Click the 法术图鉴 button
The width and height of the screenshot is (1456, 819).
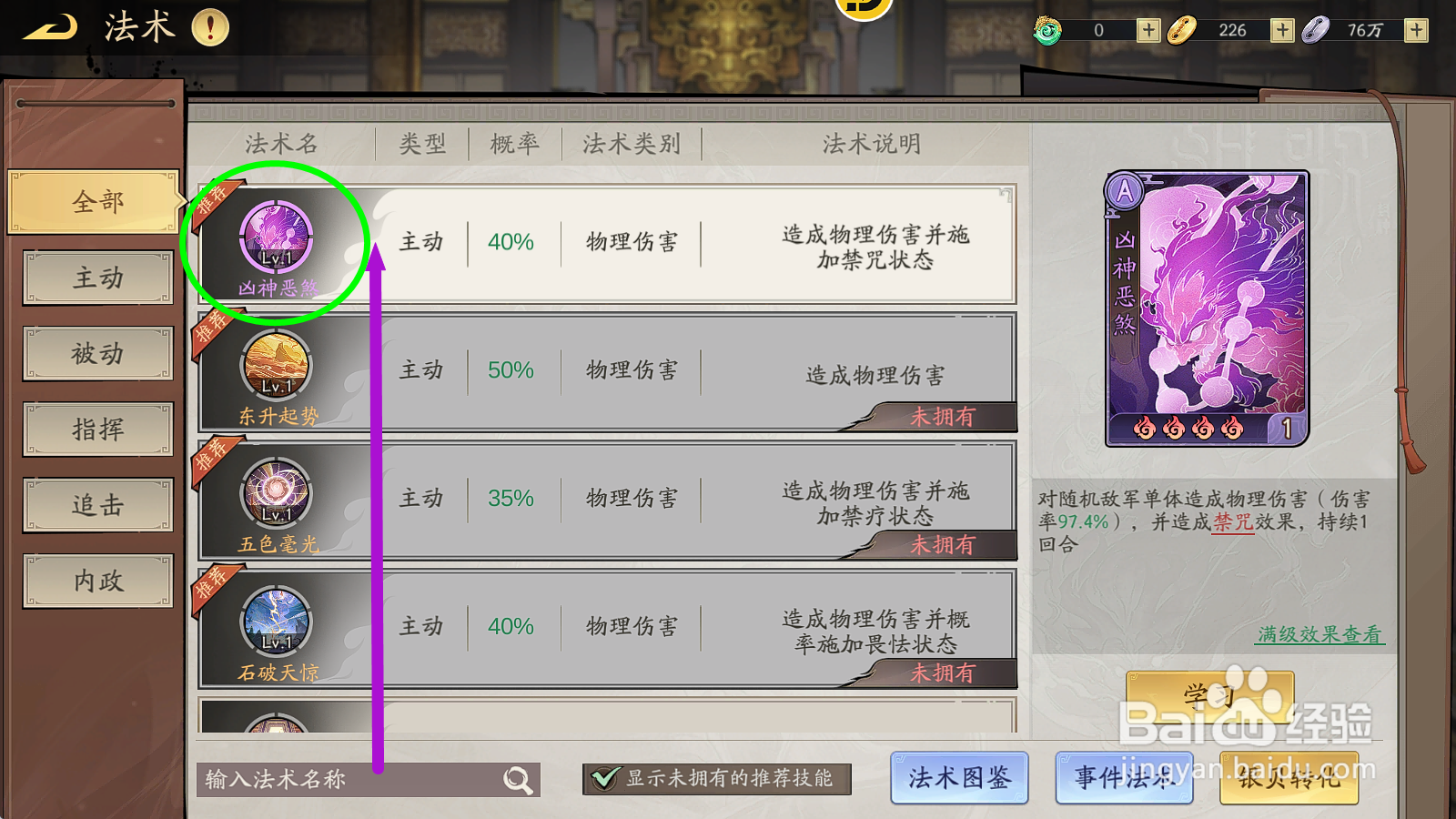coord(959,778)
